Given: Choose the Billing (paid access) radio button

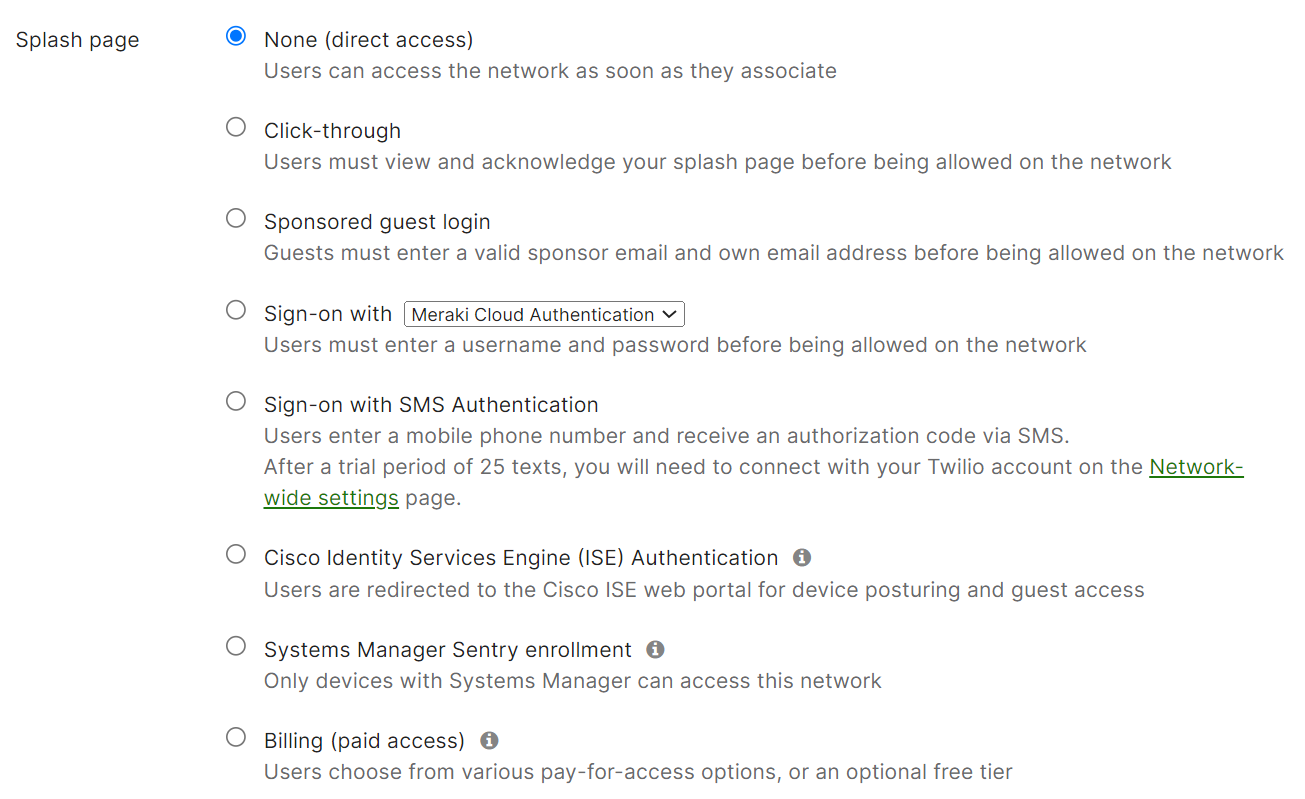Looking at the screenshot, I should tap(236, 738).
